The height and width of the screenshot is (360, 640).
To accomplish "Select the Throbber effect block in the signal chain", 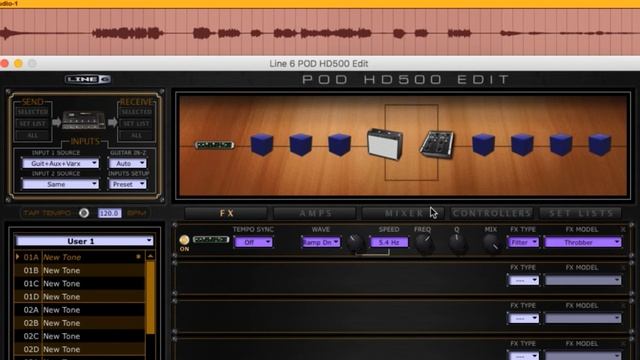I will [215, 145].
